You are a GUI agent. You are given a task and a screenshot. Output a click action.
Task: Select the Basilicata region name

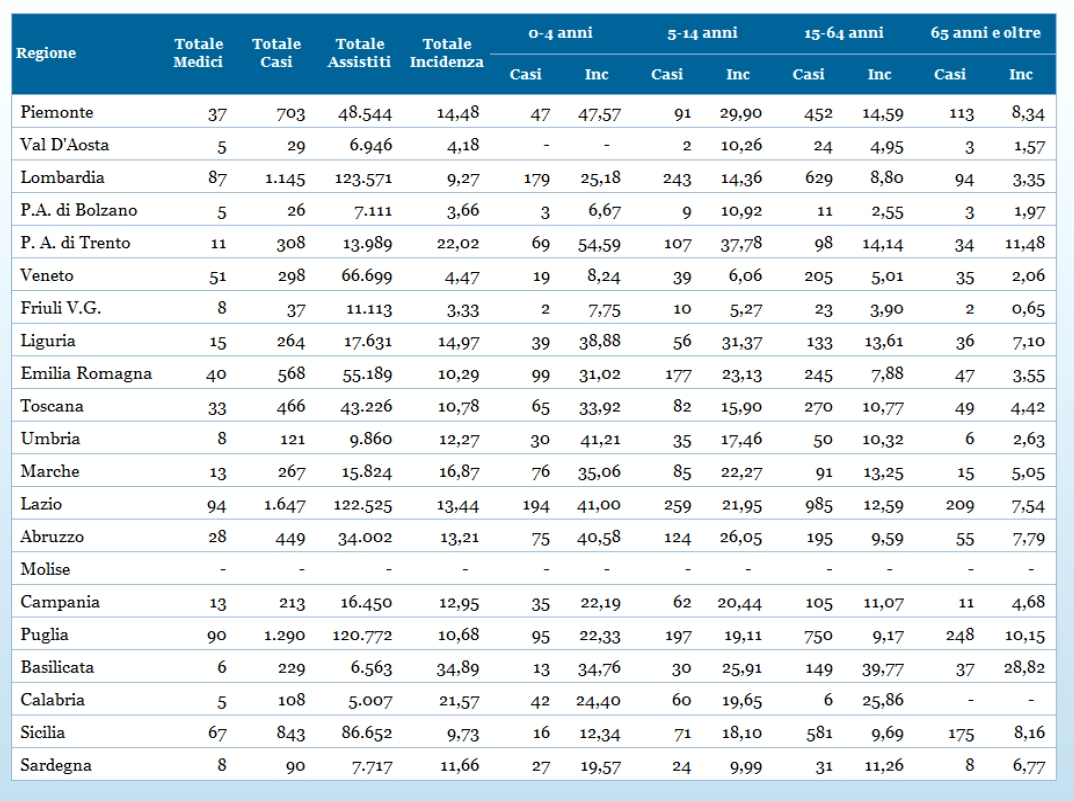point(57,667)
